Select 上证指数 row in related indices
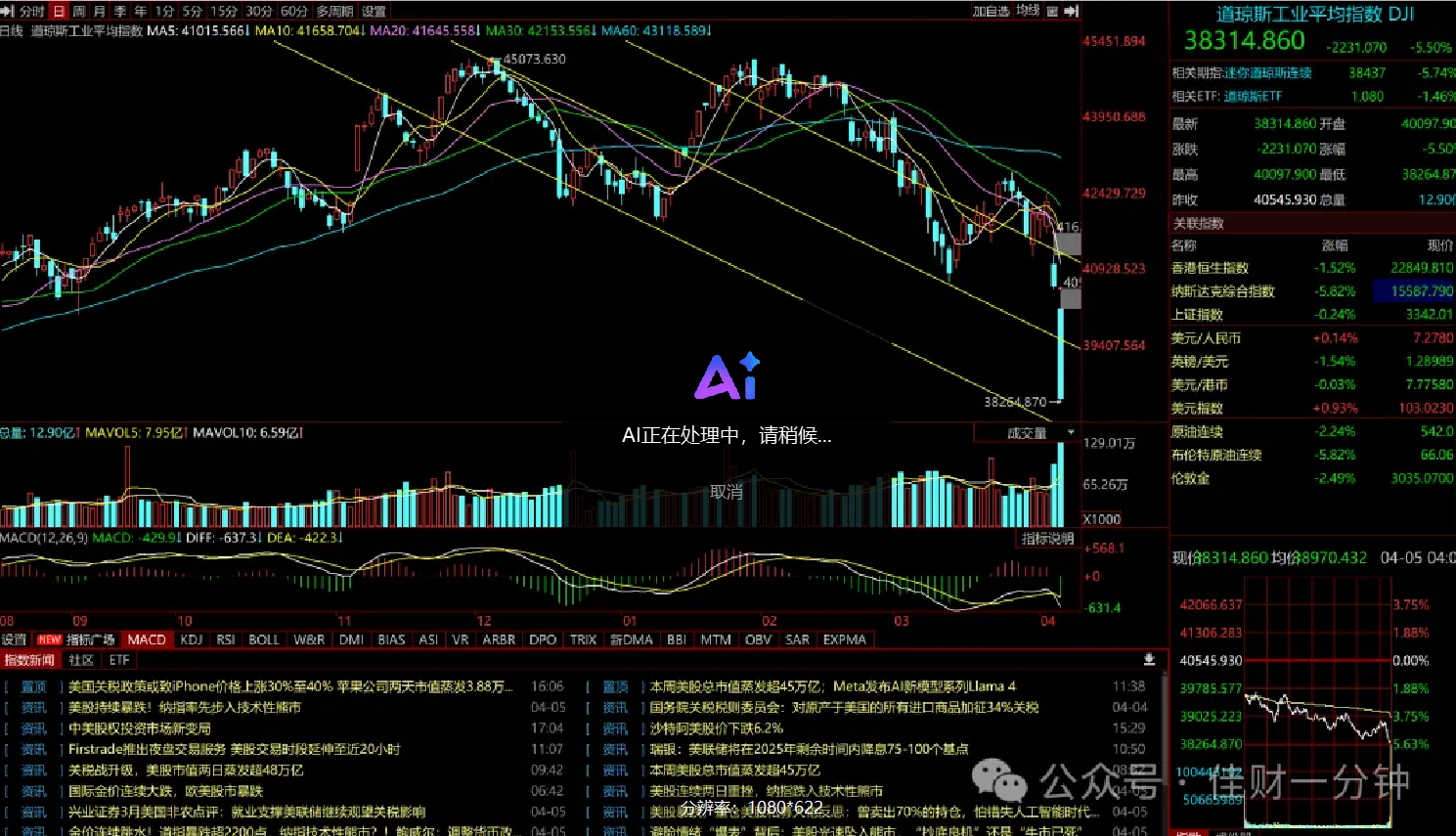The image size is (1456, 836). click(1312, 314)
